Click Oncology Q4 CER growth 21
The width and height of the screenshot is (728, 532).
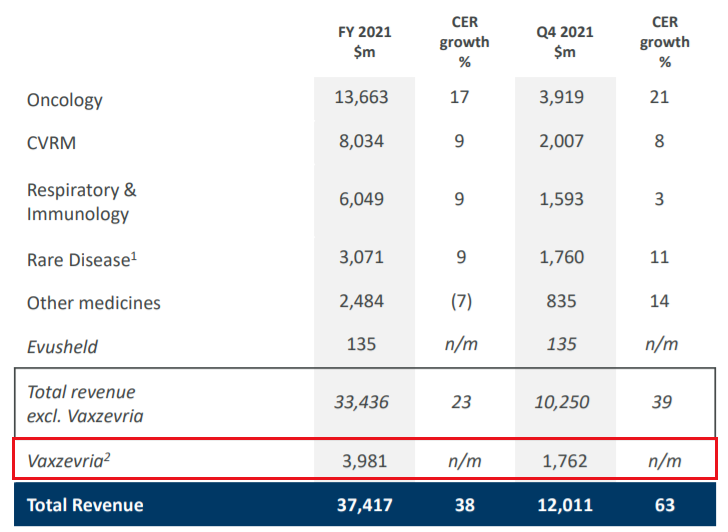659,97
